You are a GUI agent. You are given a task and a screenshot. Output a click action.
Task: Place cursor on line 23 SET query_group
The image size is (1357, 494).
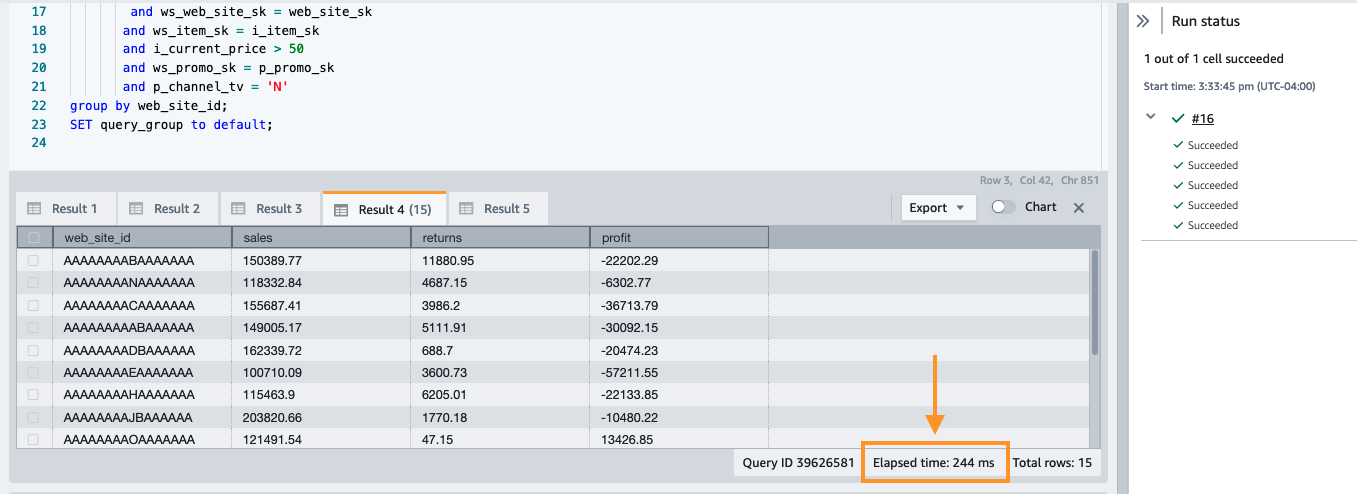coord(171,125)
